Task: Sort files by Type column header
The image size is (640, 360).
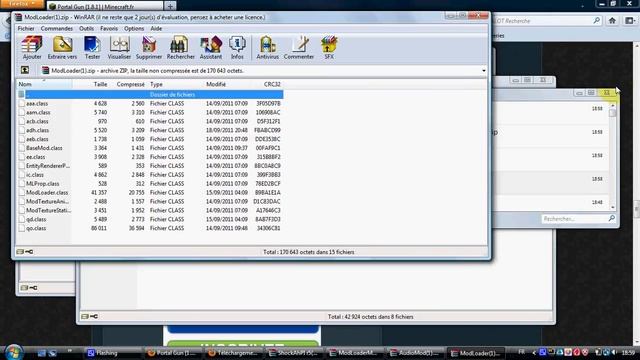Action: click(x=175, y=84)
